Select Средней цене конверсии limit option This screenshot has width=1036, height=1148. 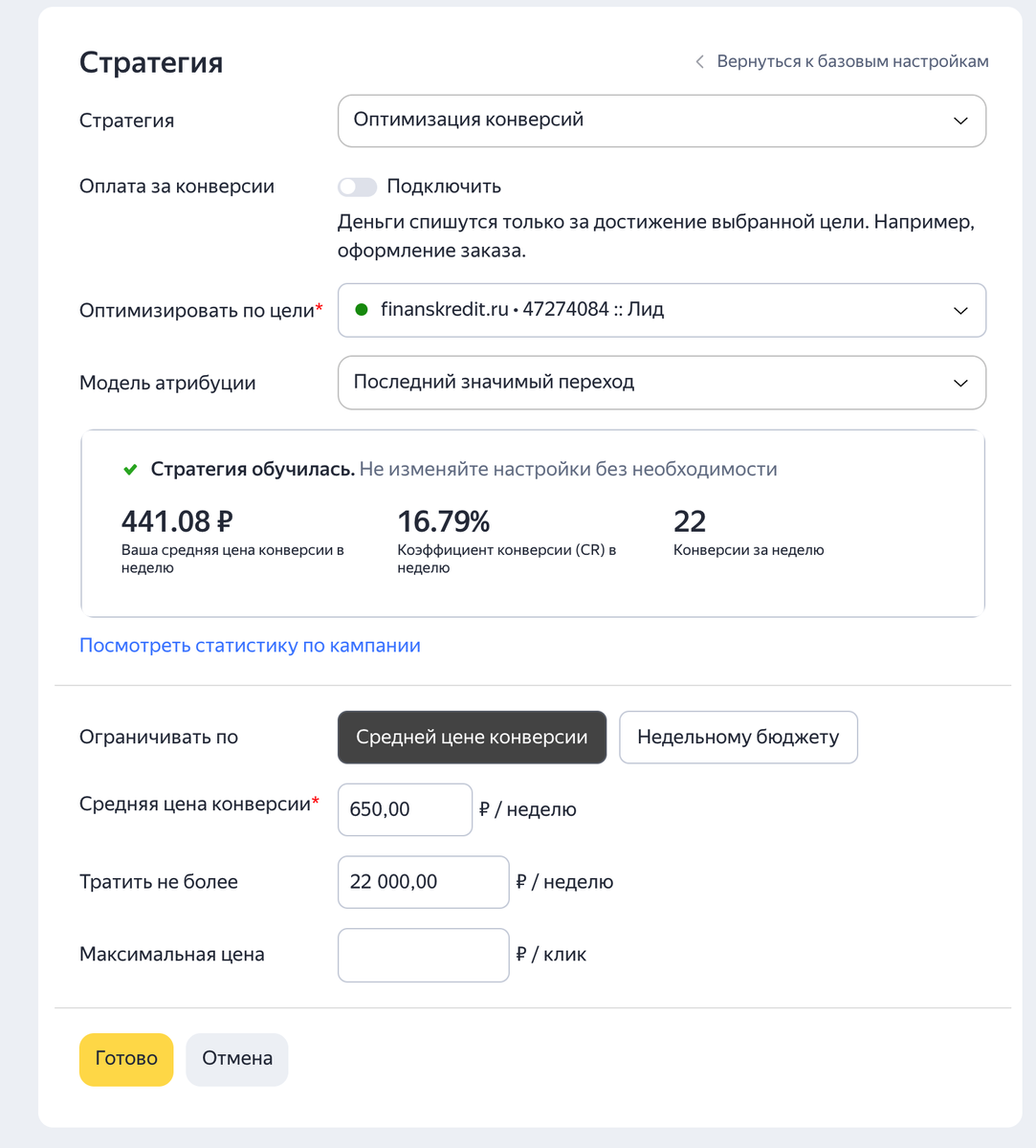point(472,737)
